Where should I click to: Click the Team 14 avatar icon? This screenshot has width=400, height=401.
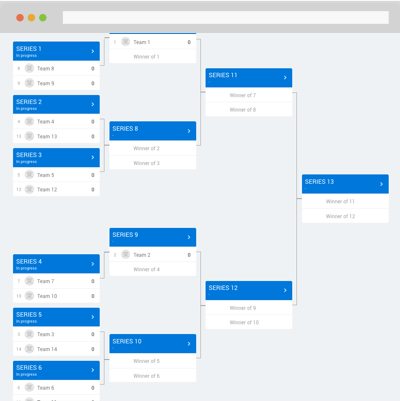[x=29, y=349]
